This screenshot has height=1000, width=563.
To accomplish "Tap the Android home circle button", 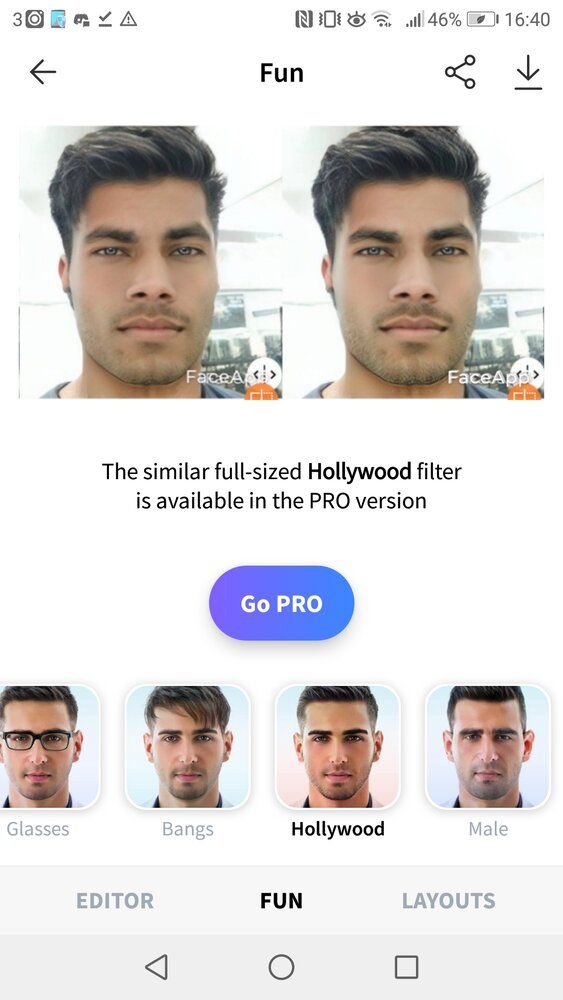I will [281, 967].
